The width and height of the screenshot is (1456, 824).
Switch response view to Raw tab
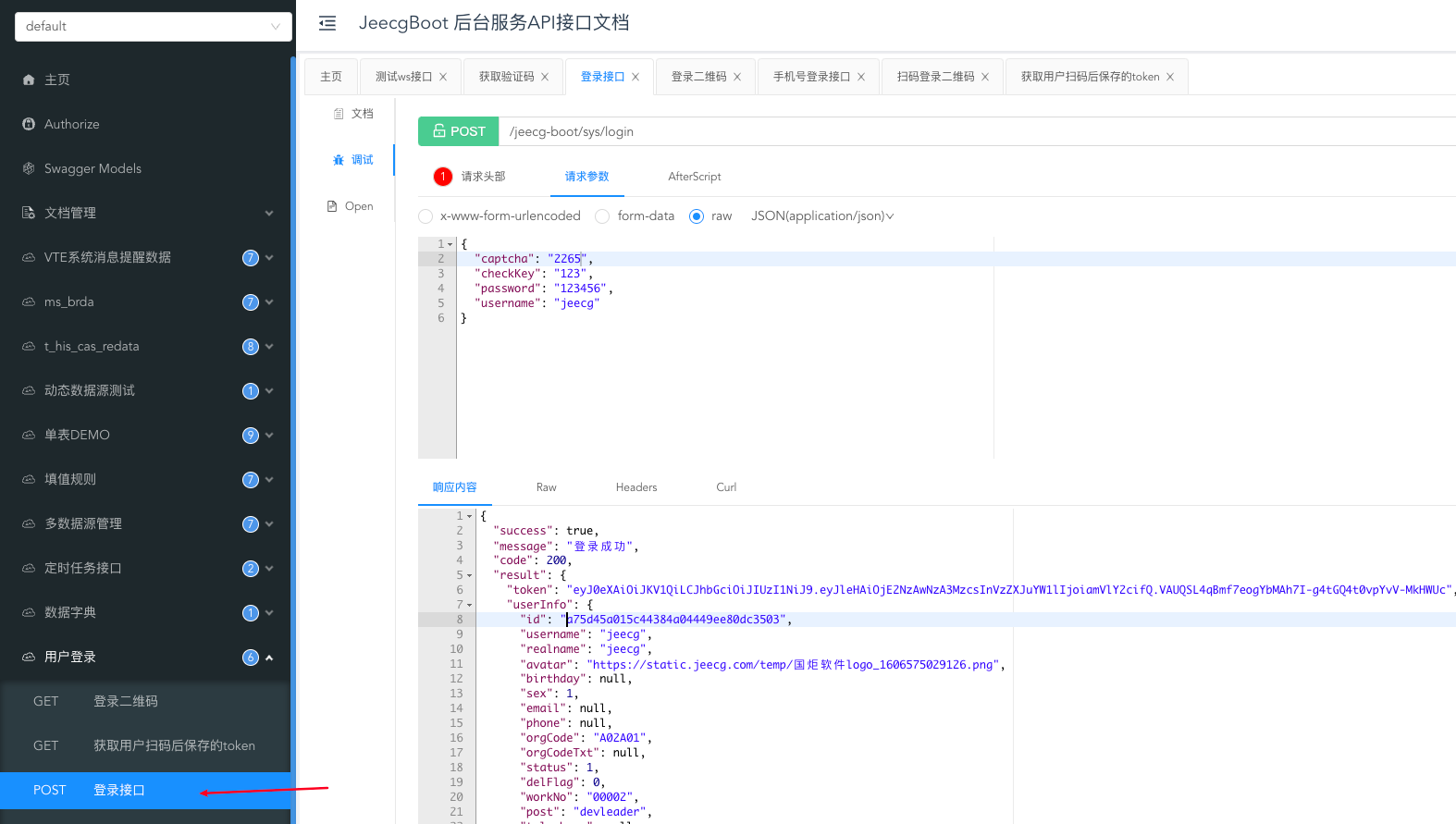tap(547, 487)
